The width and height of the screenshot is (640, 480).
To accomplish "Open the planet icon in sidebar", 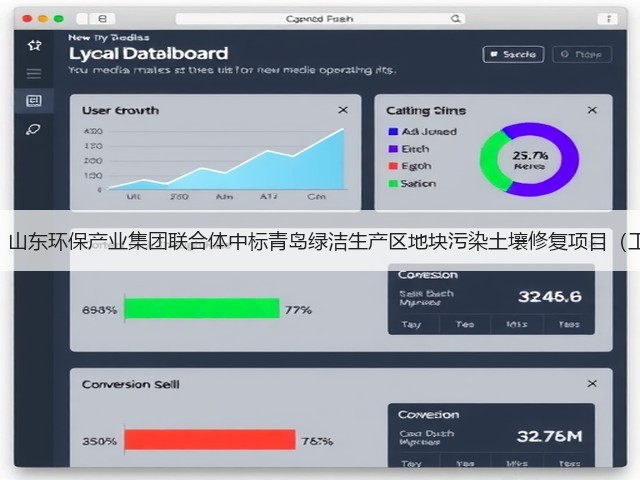I will click(x=33, y=130).
